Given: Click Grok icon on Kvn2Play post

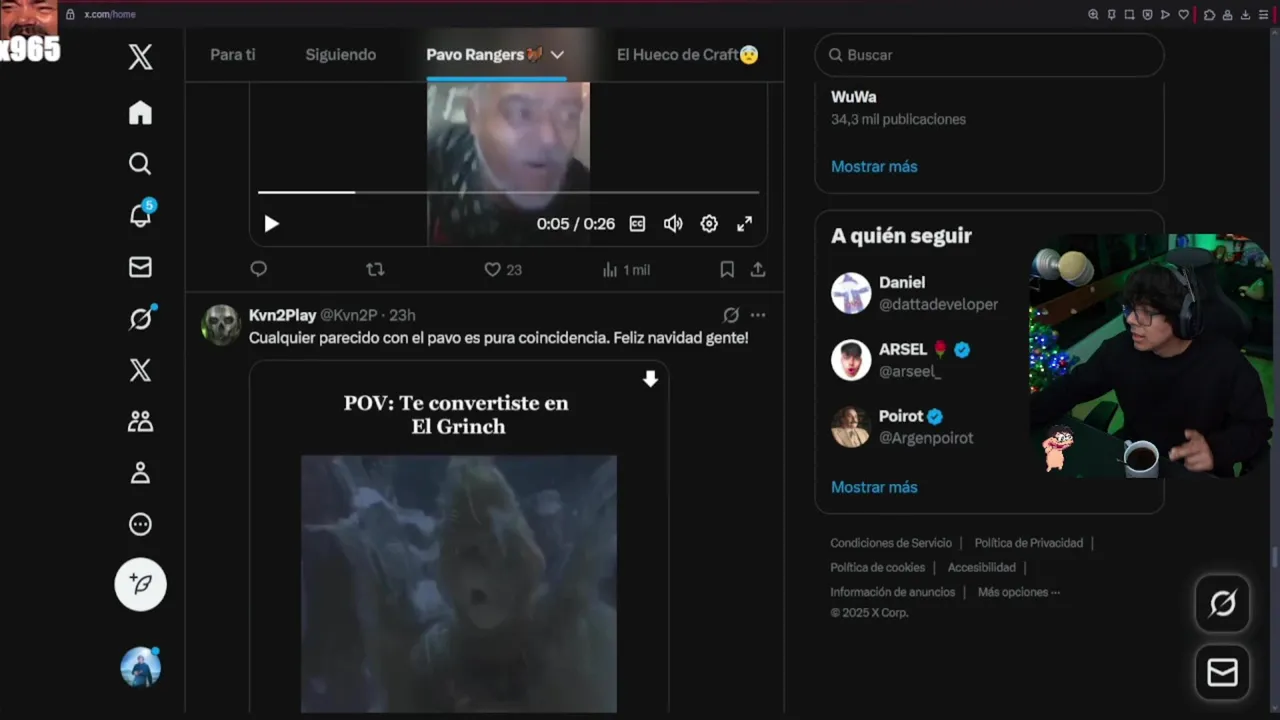Looking at the screenshot, I should pos(731,315).
